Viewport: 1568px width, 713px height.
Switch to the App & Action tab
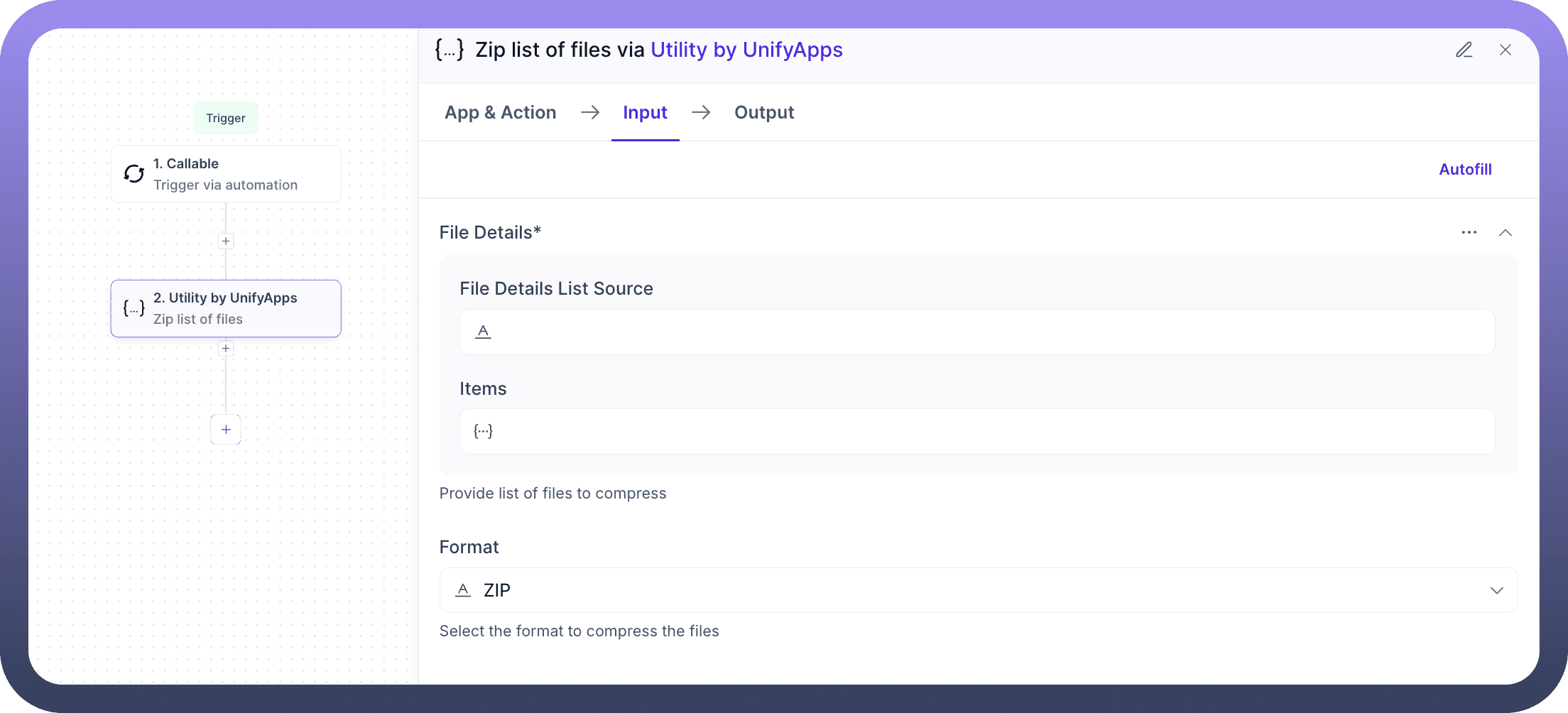pyautogui.click(x=500, y=112)
